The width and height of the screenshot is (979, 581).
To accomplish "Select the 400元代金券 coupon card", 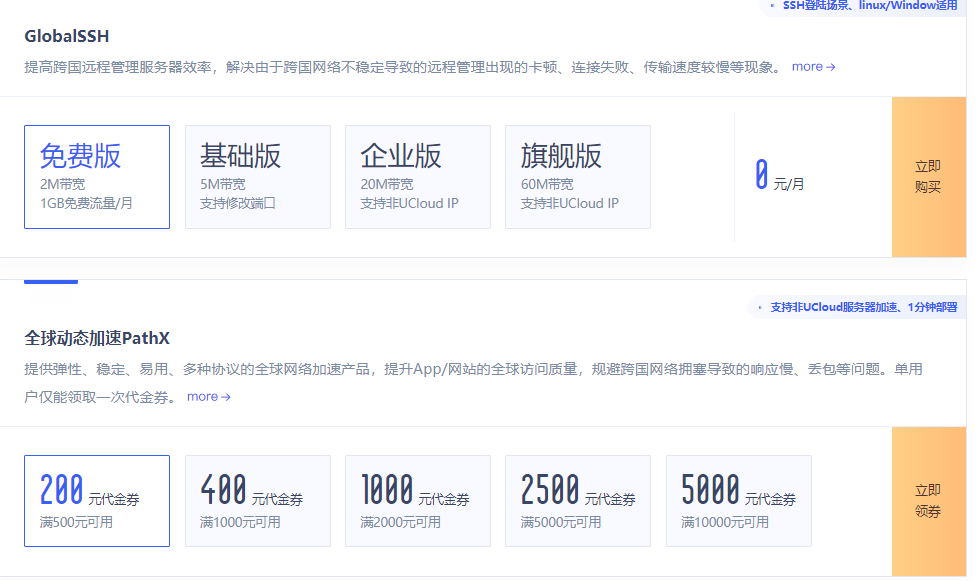I will pyautogui.click(x=257, y=501).
